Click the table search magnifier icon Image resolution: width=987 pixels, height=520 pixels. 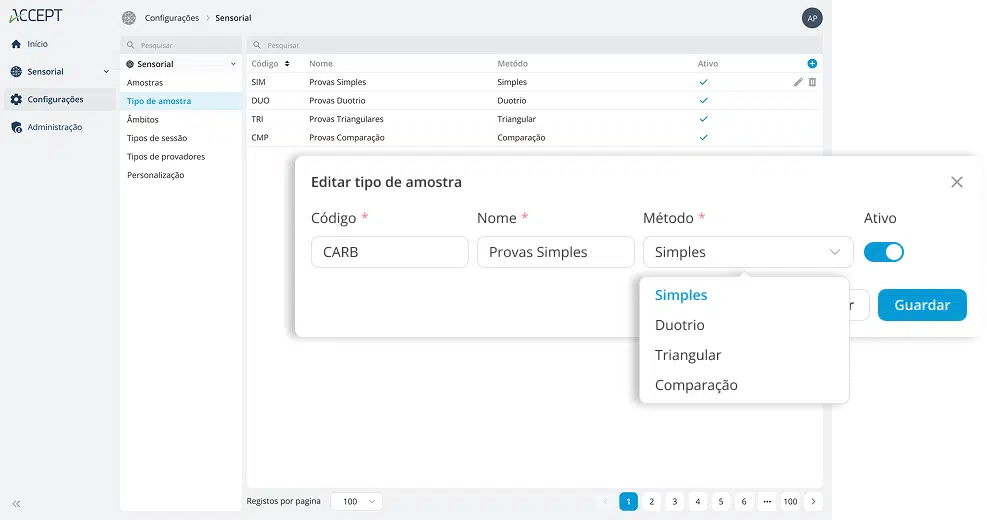[x=257, y=45]
